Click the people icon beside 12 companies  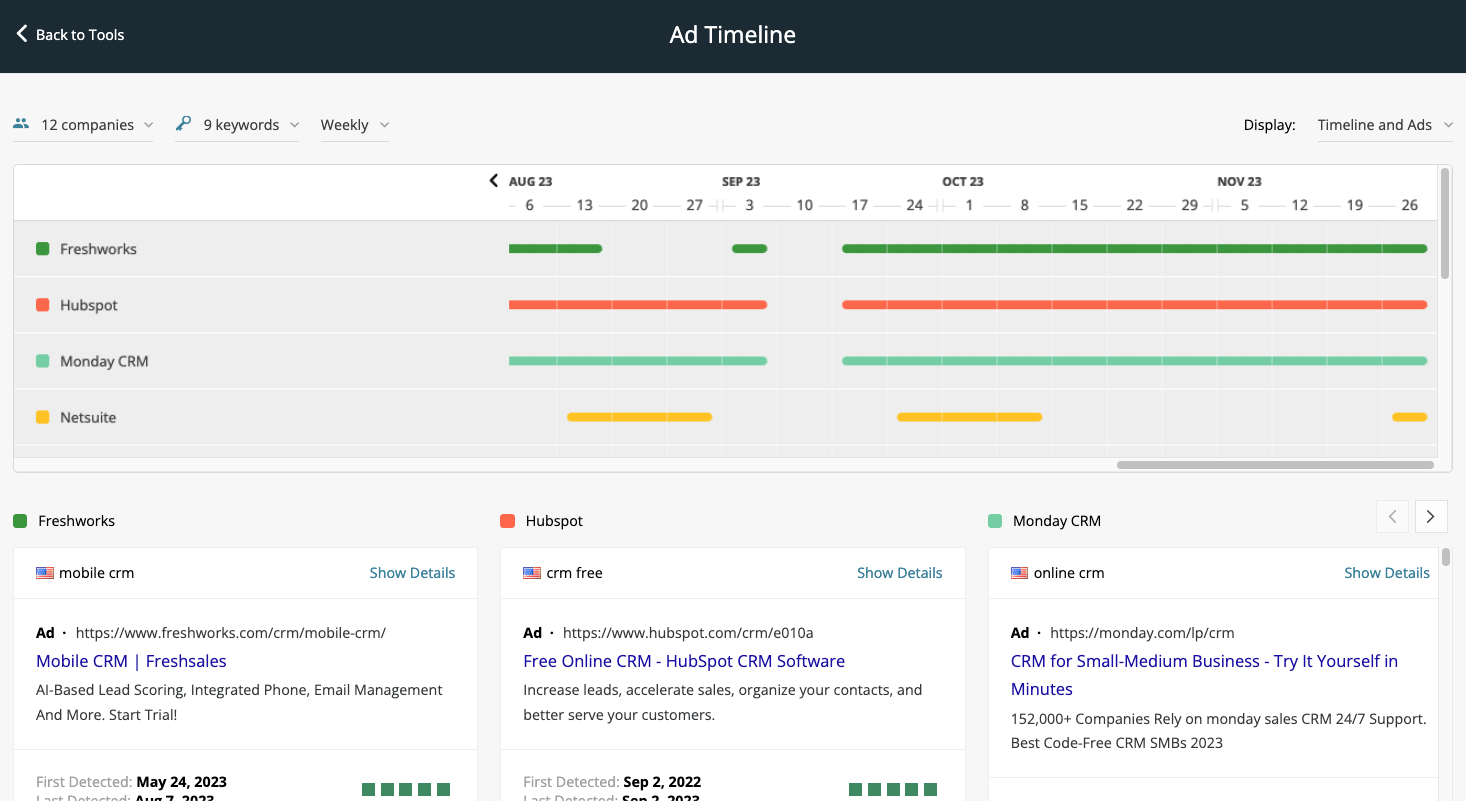coord(21,124)
